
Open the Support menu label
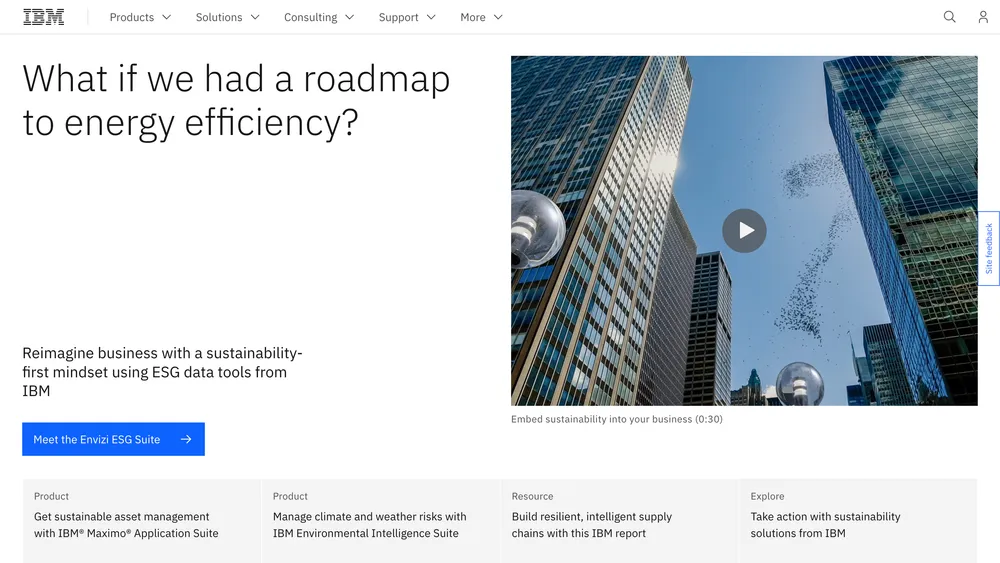point(399,17)
